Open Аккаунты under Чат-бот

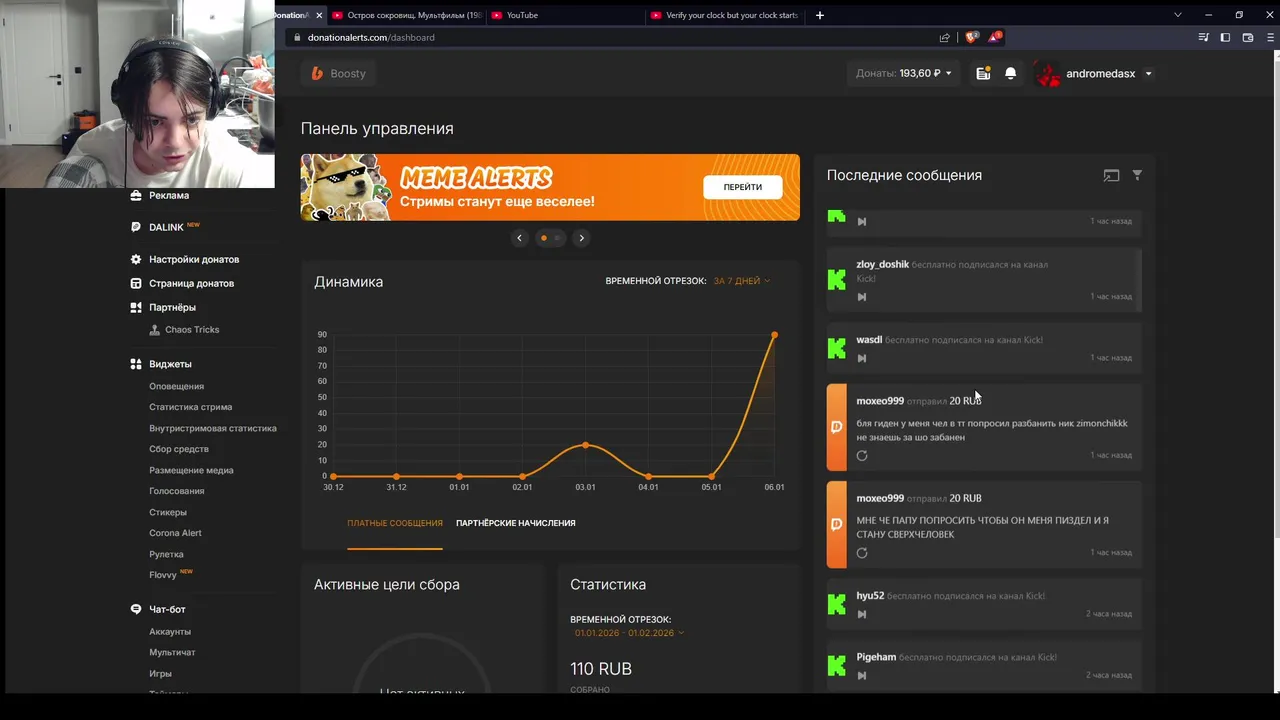click(170, 631)
